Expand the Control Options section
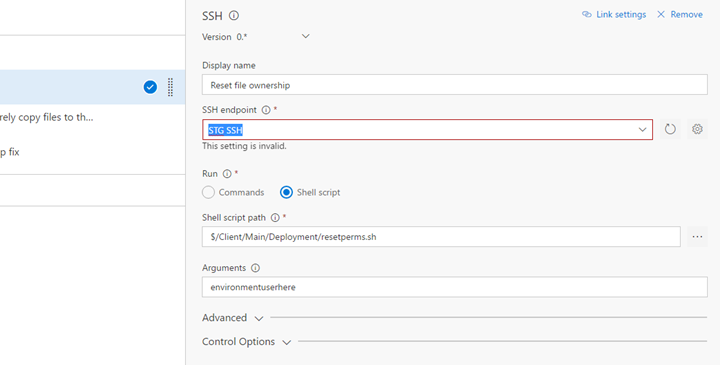The width and height of the screenshot is (720, 365). 247,342
